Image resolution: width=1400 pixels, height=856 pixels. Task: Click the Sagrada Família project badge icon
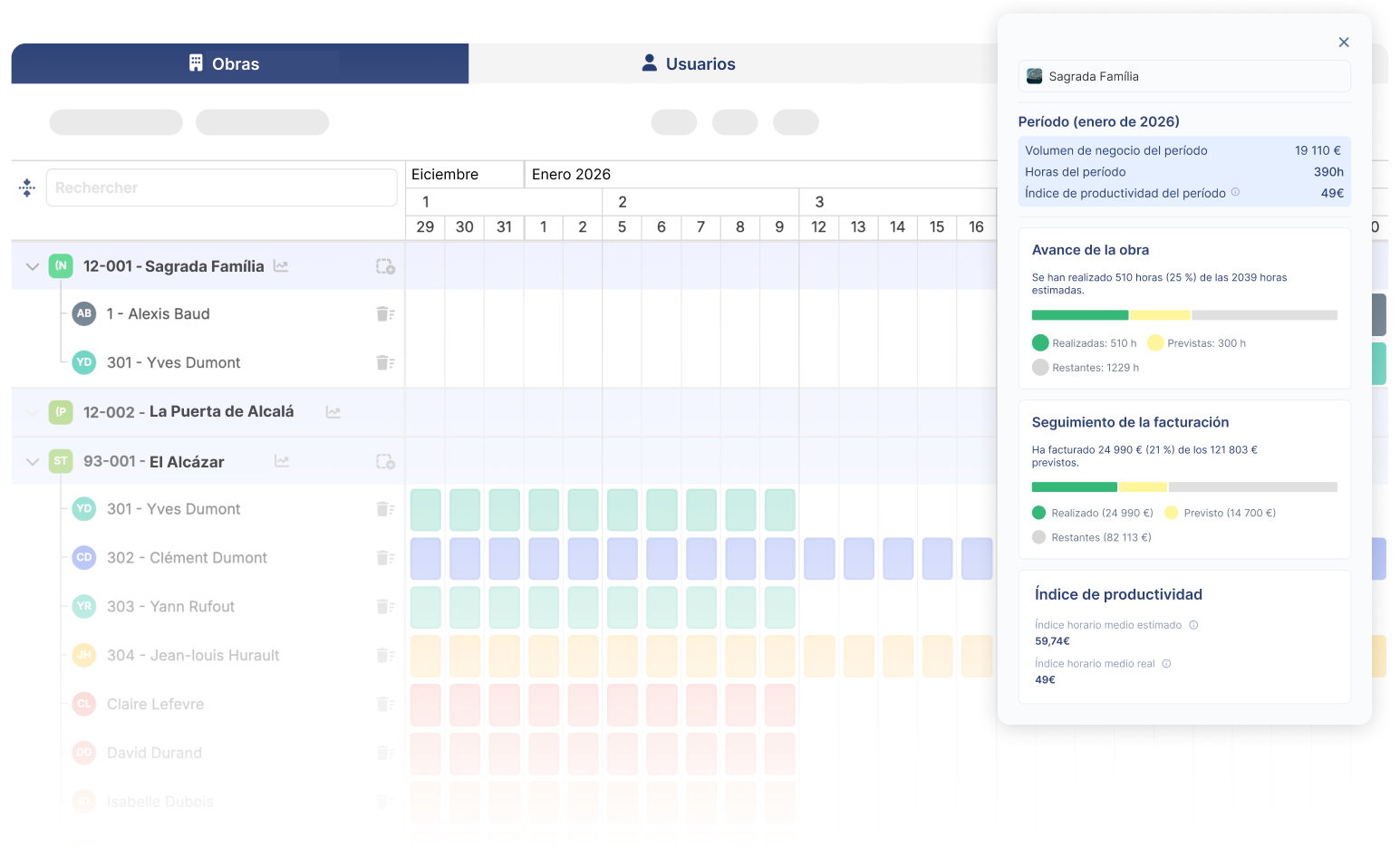click(x=61, y=265)
